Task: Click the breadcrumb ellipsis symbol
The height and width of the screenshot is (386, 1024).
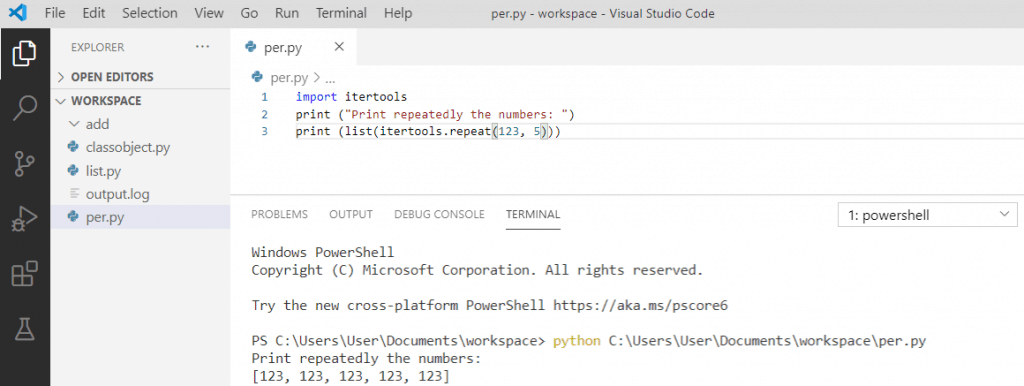Action: tap(330, 78)
